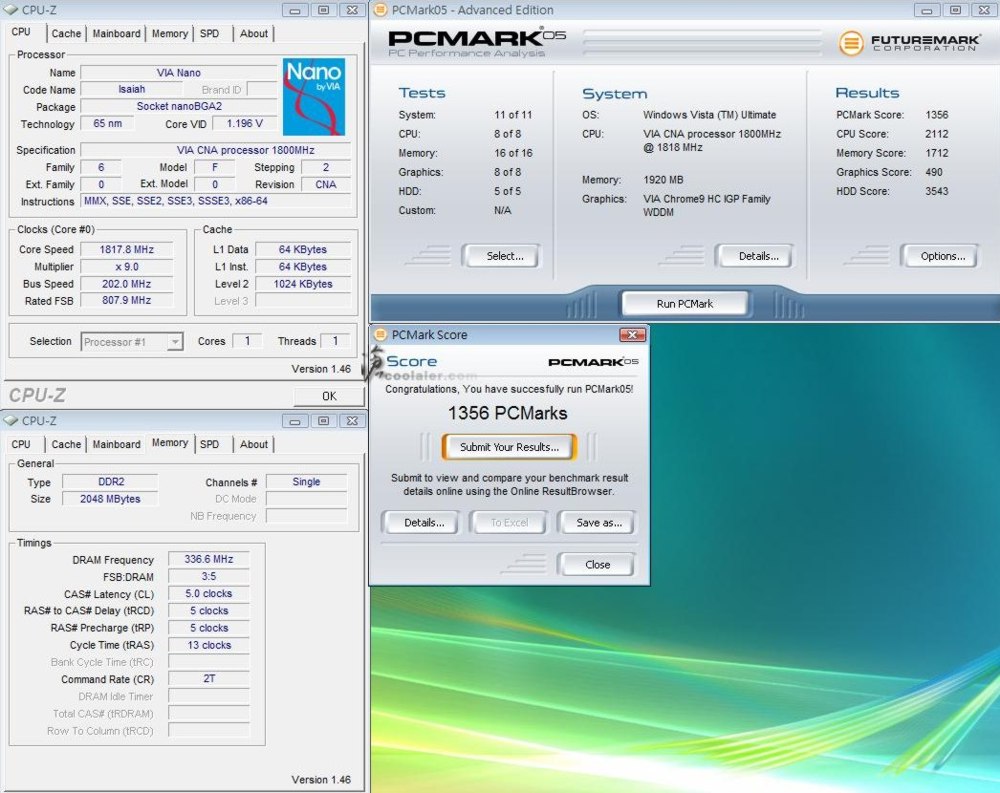Image resolution: width=1000 pixels, height=793 pixels.
Task: Close the lower CPU-Z window
Action: coord(352,421)
